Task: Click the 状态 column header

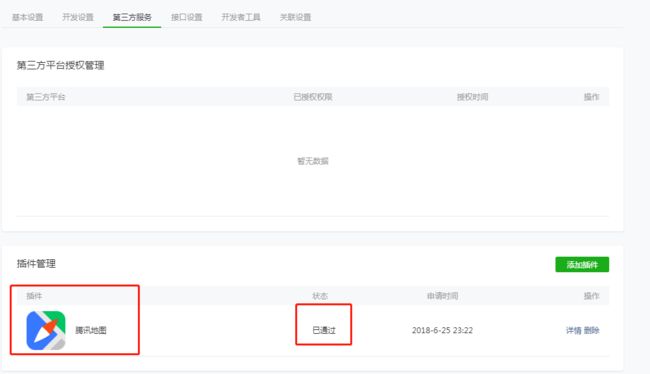Action: coord(320,296)
